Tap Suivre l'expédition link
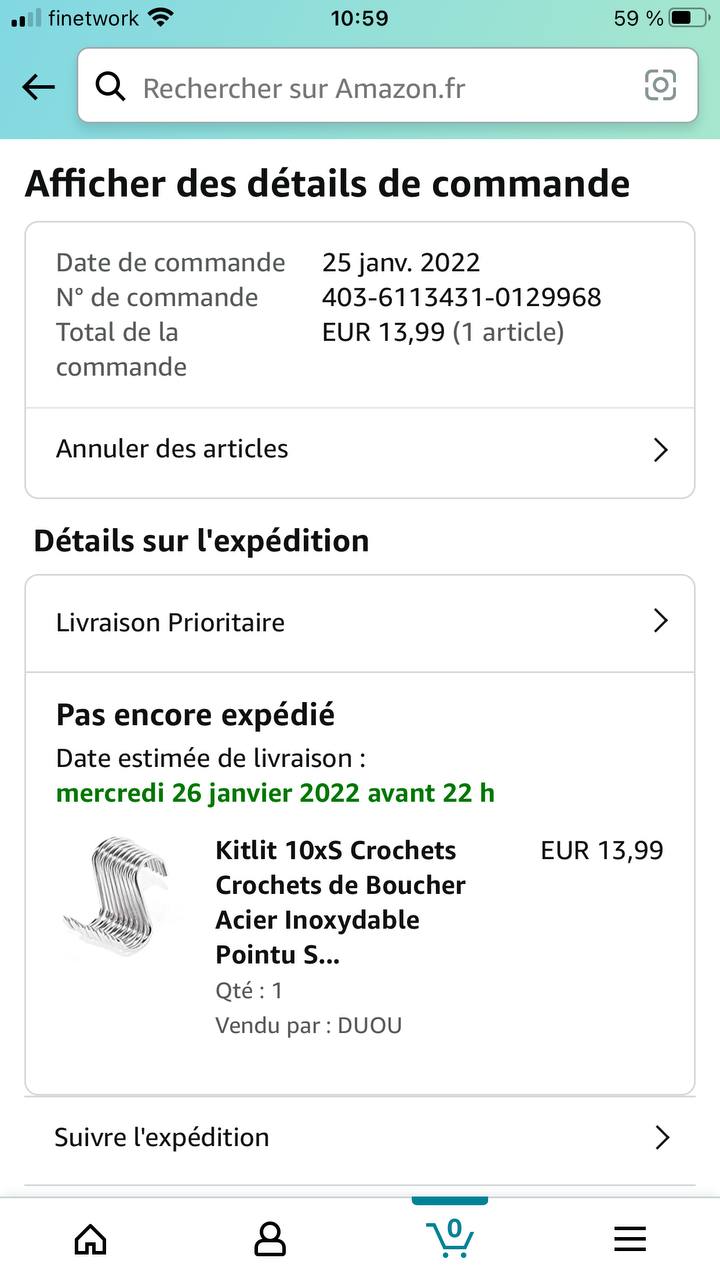The width and height of the screenshot is (720, 1280). pos(162,1137)
